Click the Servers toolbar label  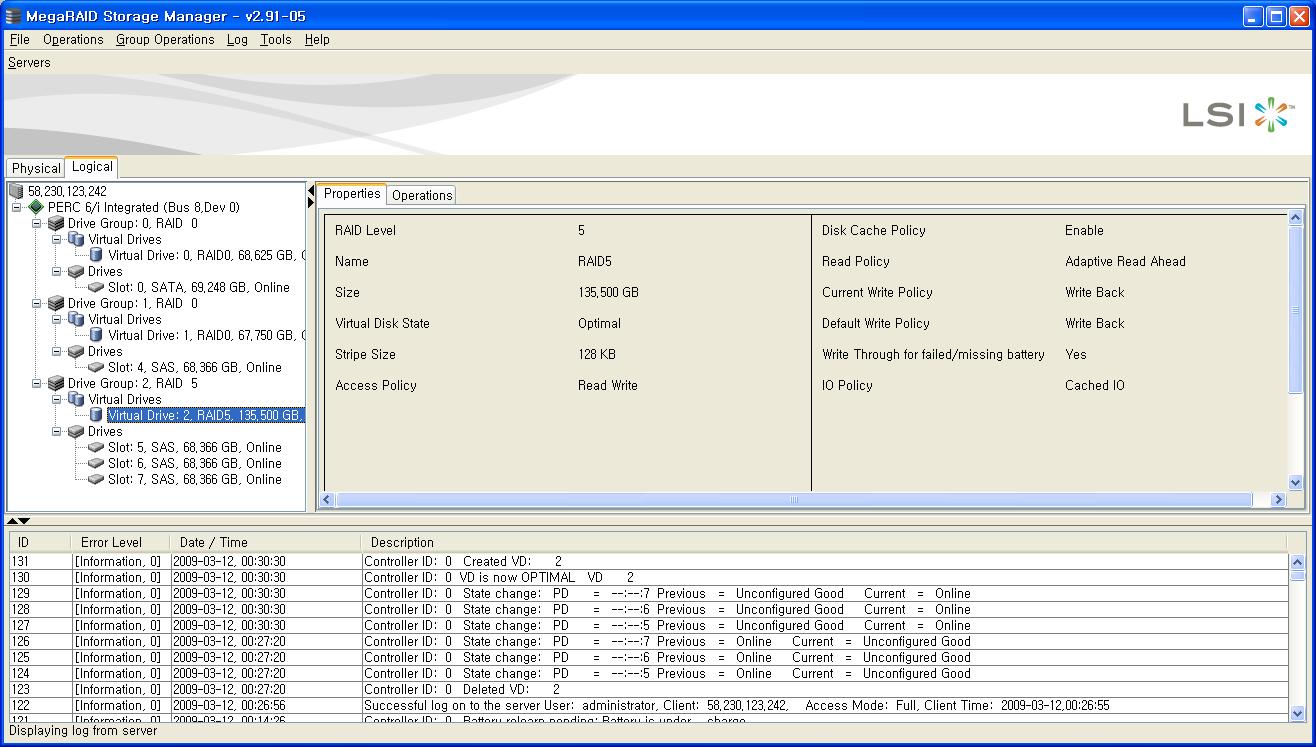coord(29,62)
